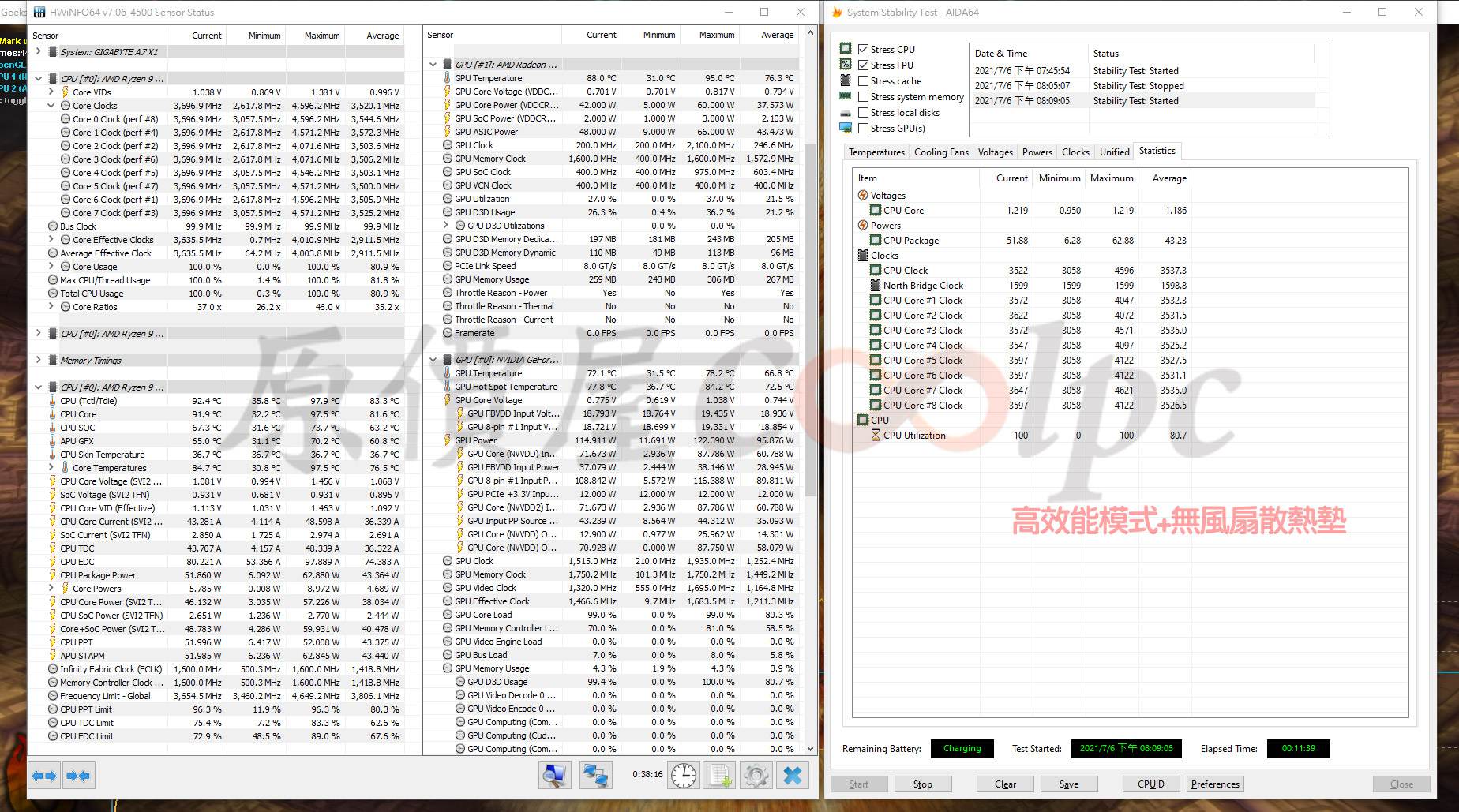1459x812 pixels.
Task: Click the collapse columns arrows icon in HWiNFO
Action: (x=78, y=776)
